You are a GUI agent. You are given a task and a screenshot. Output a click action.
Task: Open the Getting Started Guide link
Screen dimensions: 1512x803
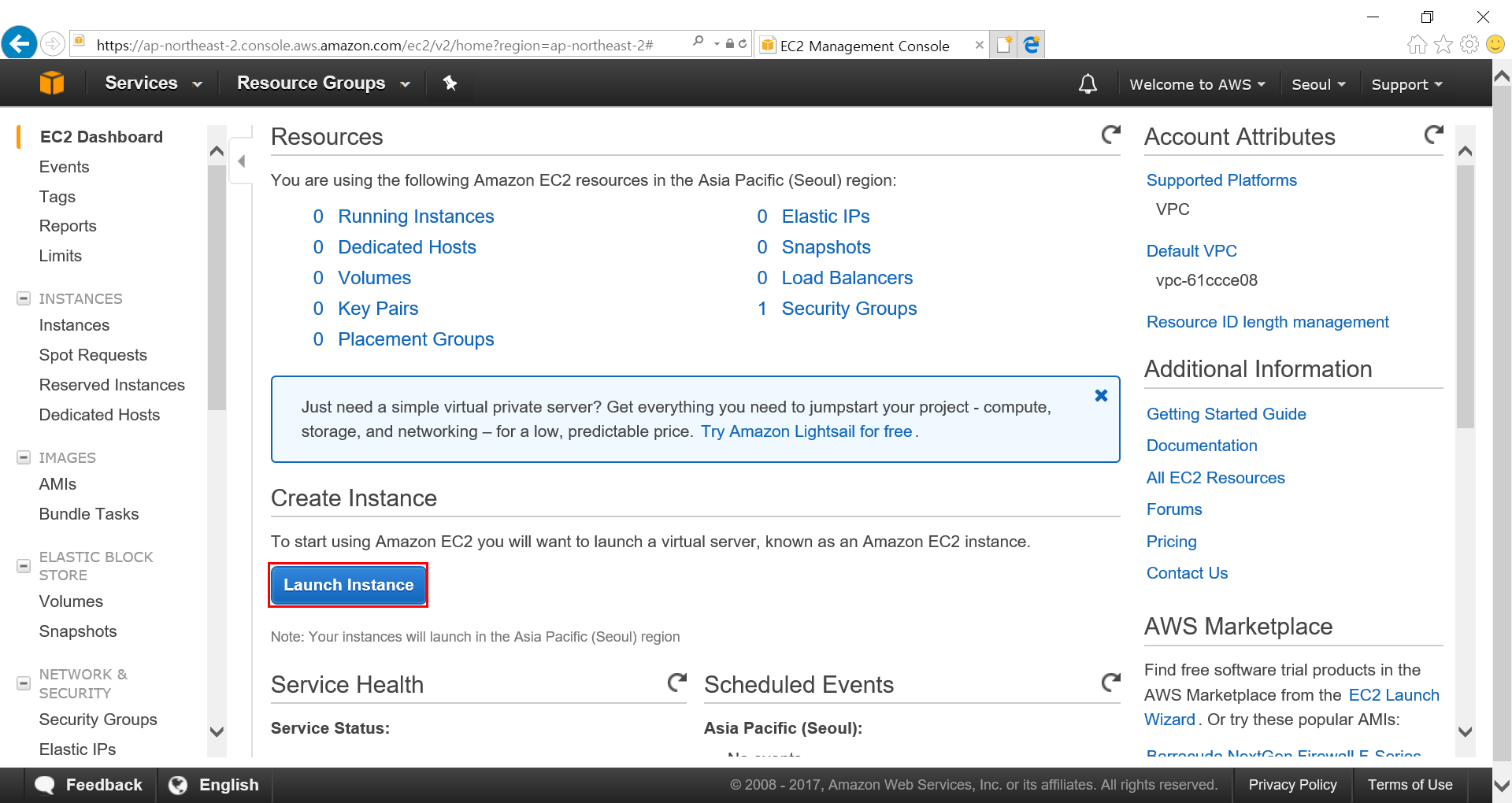1226,414
